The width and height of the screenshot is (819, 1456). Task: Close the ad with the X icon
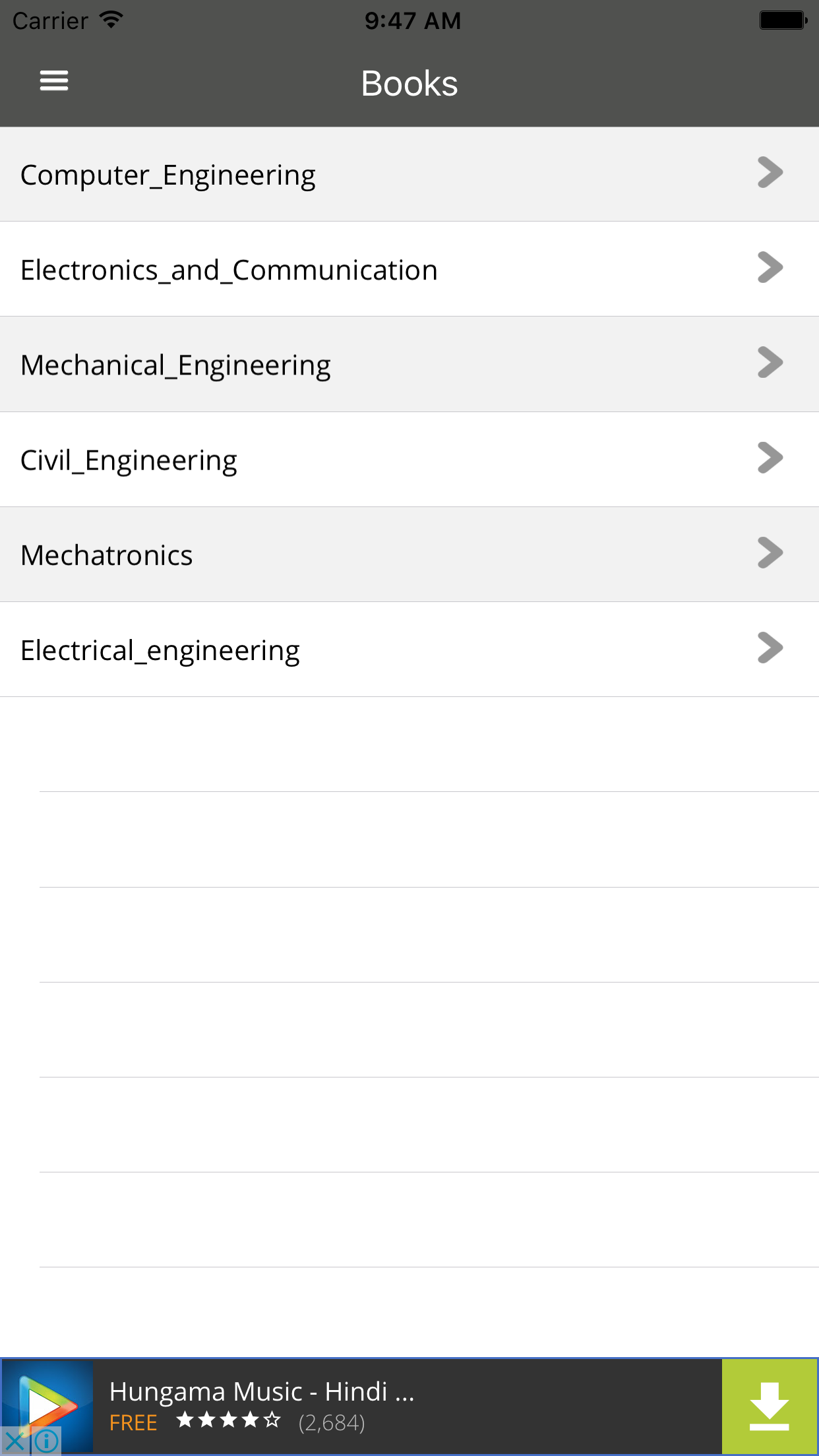(x=13, y=1441)
